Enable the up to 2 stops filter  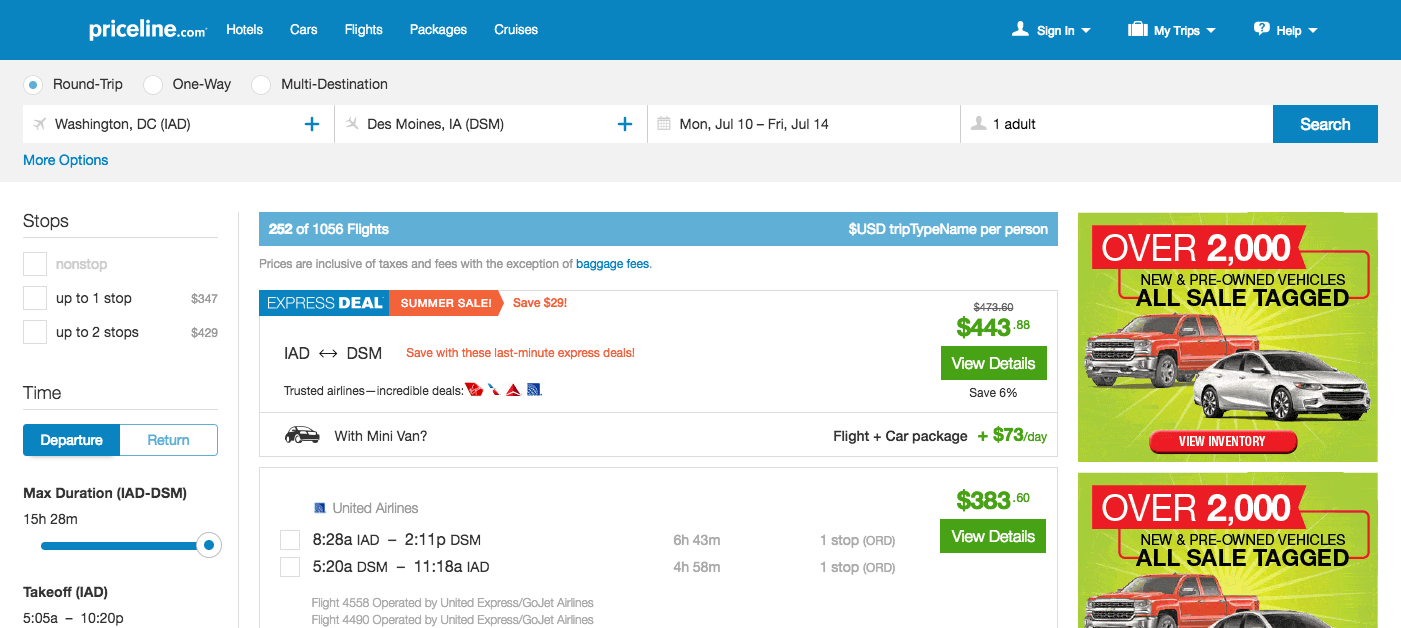[x=35, y=332]
